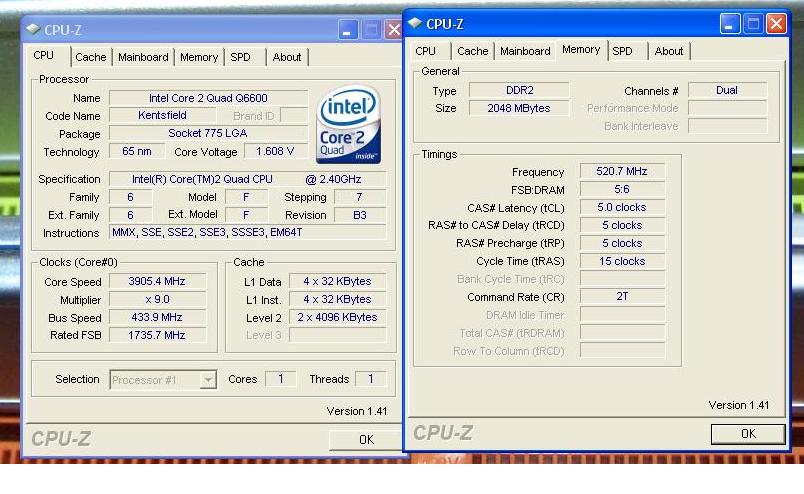The width and height of the screenshot is (804, 494).
Task: Click the Specification field showing @ 2.40GHz
Action: pos(247,179)
